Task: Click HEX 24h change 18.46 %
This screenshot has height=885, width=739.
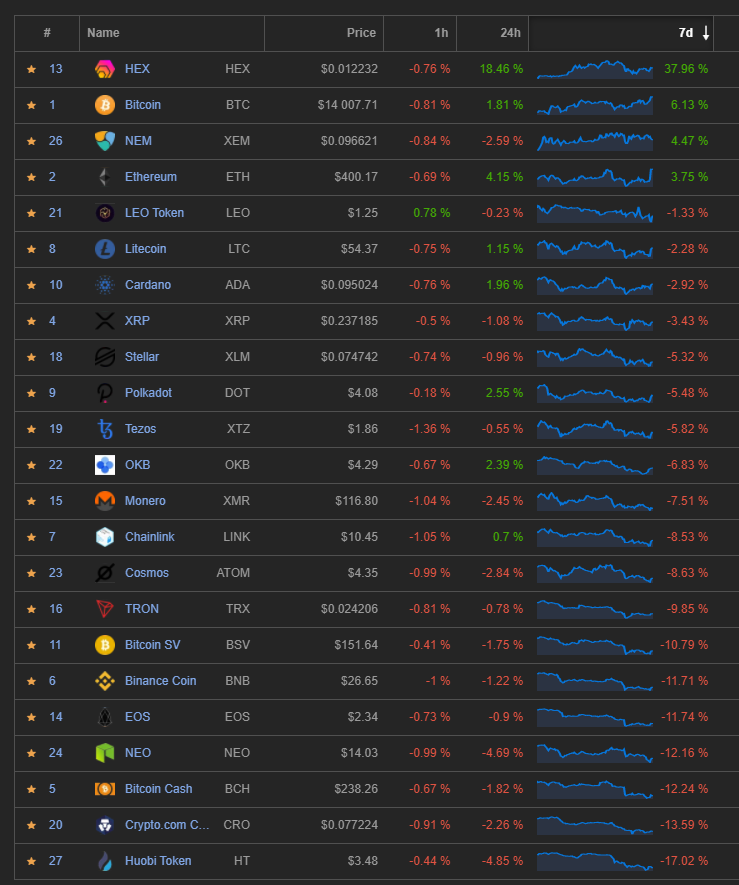Action: click(x=501, y=69)
